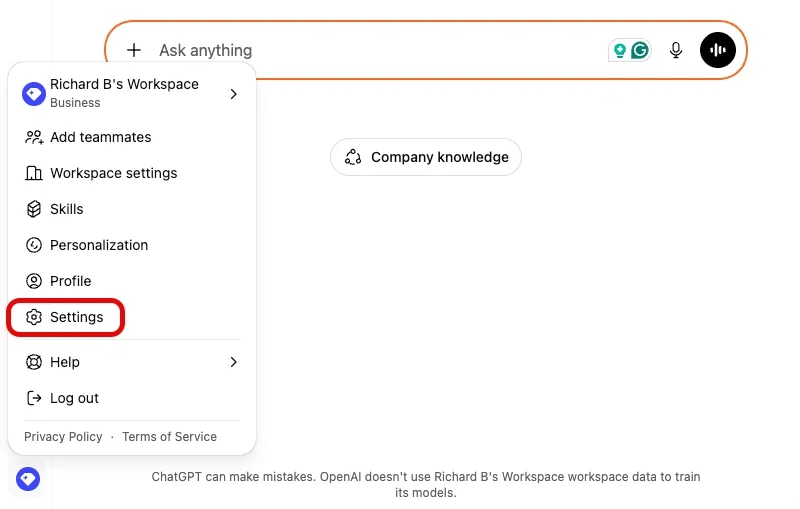Viewport: 800px width, 509px height.
Task: Expand the Help submenu arrow
Action: coord(234,362)
